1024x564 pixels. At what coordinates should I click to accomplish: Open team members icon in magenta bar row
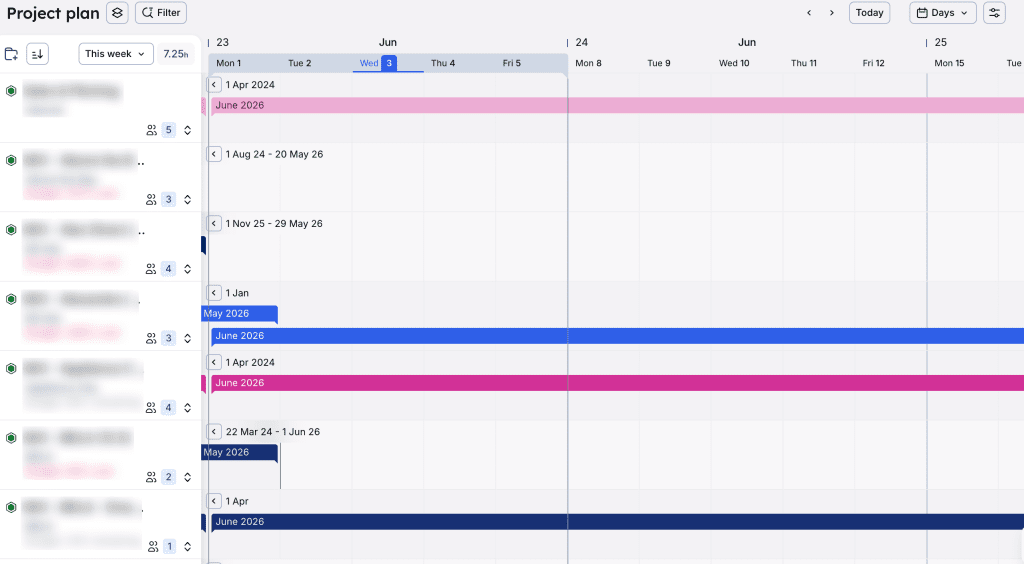click(152, 408)
